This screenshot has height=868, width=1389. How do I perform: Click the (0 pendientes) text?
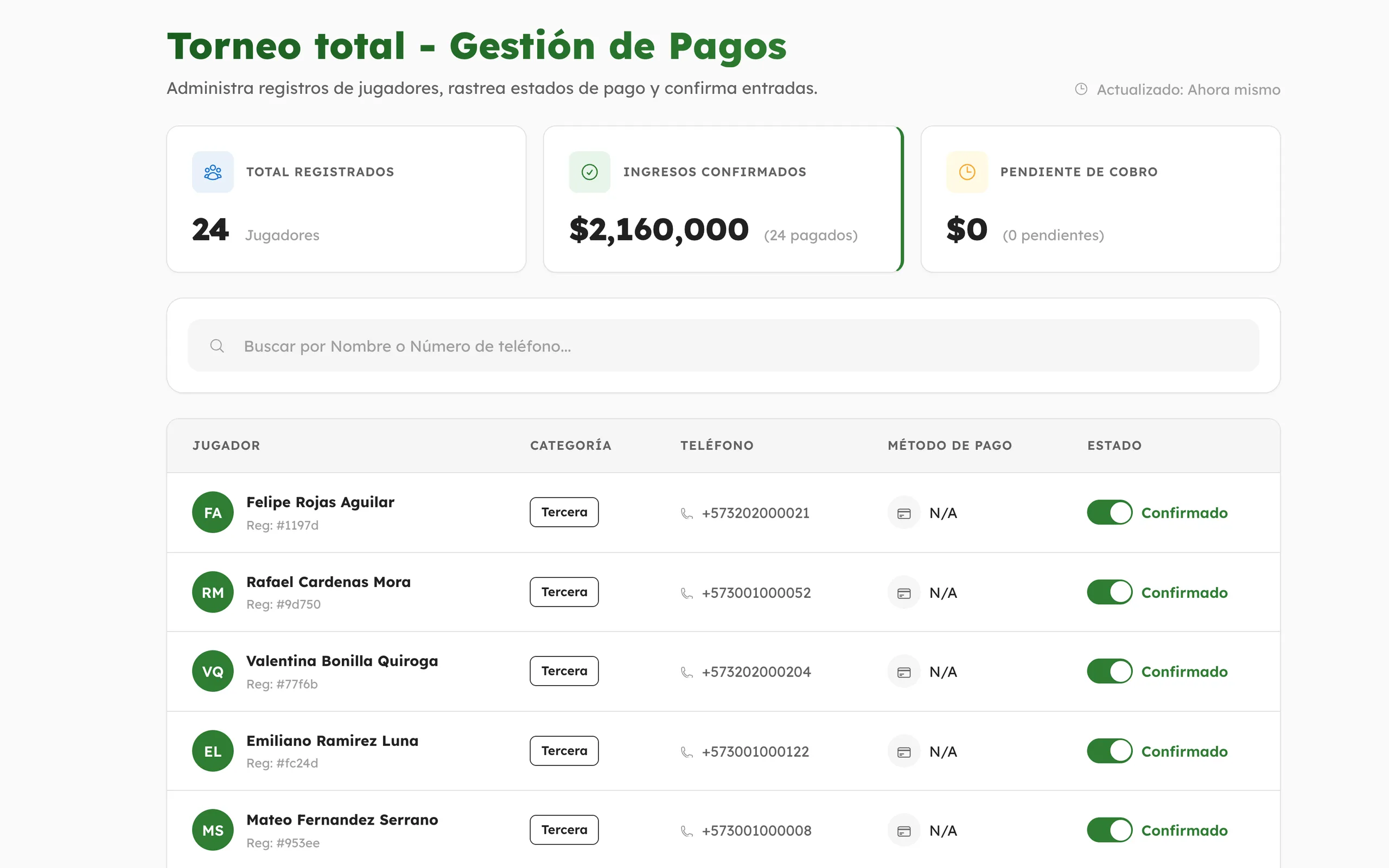(x=1053, y=235)
